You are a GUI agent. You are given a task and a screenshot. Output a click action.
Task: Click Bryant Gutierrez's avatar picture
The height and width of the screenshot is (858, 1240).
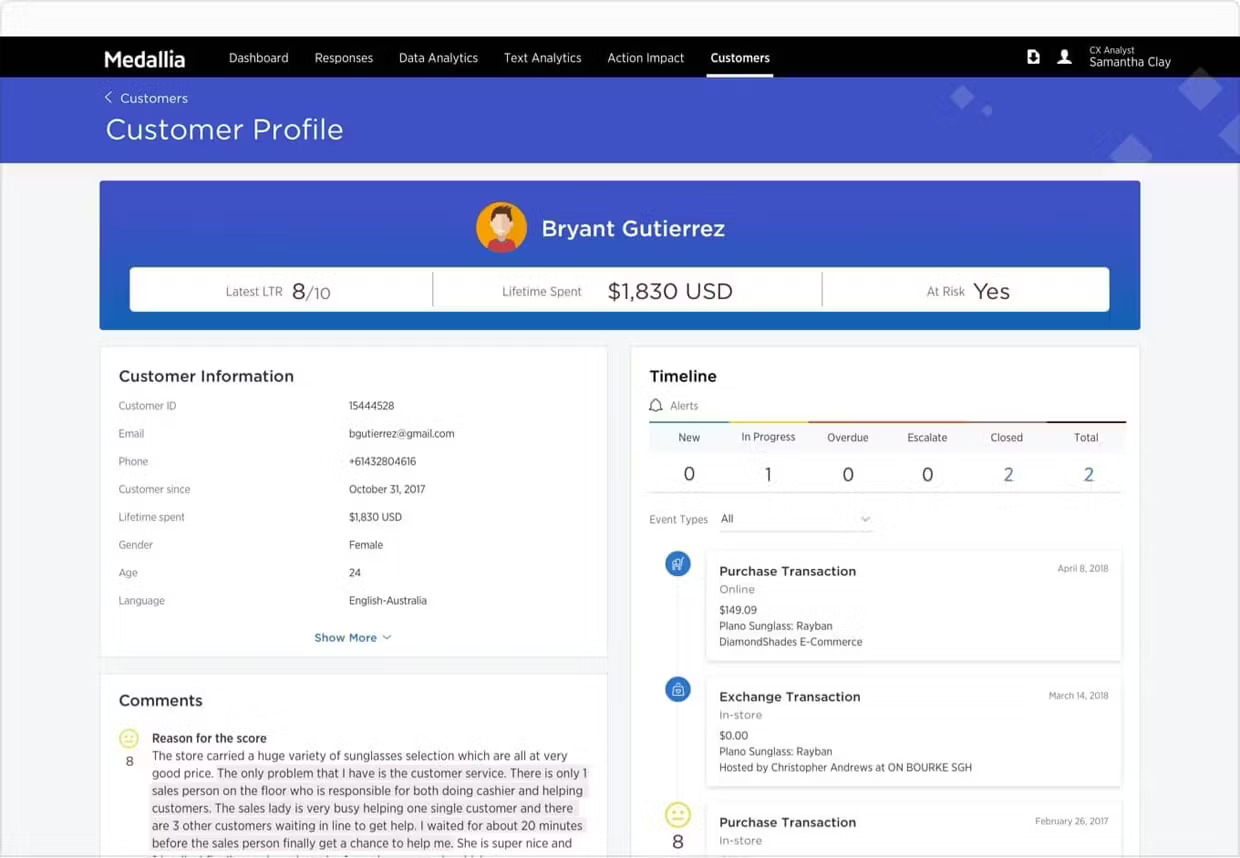(501, 226)
